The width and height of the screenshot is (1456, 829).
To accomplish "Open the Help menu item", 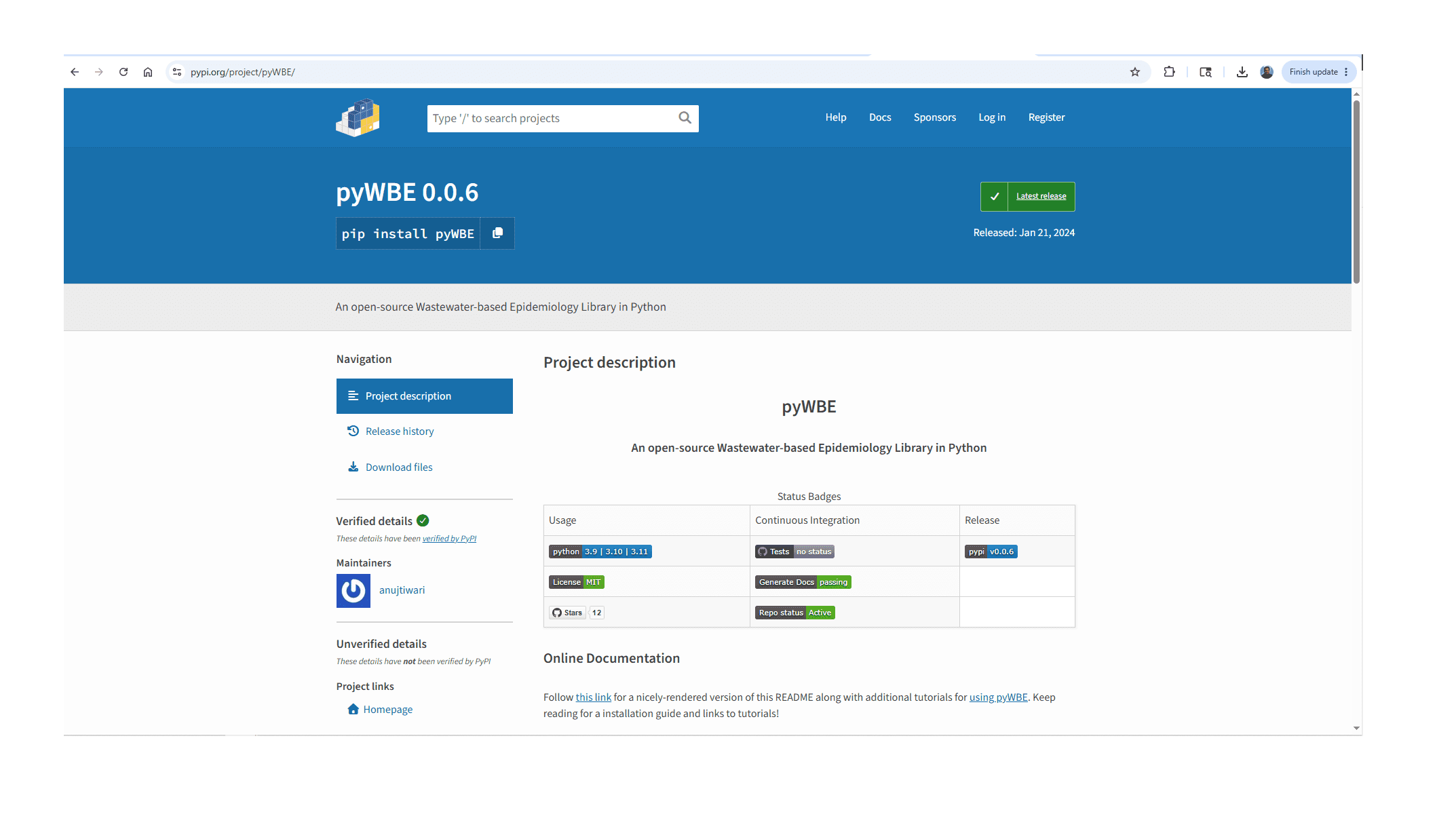I will [x=836, y=117].
